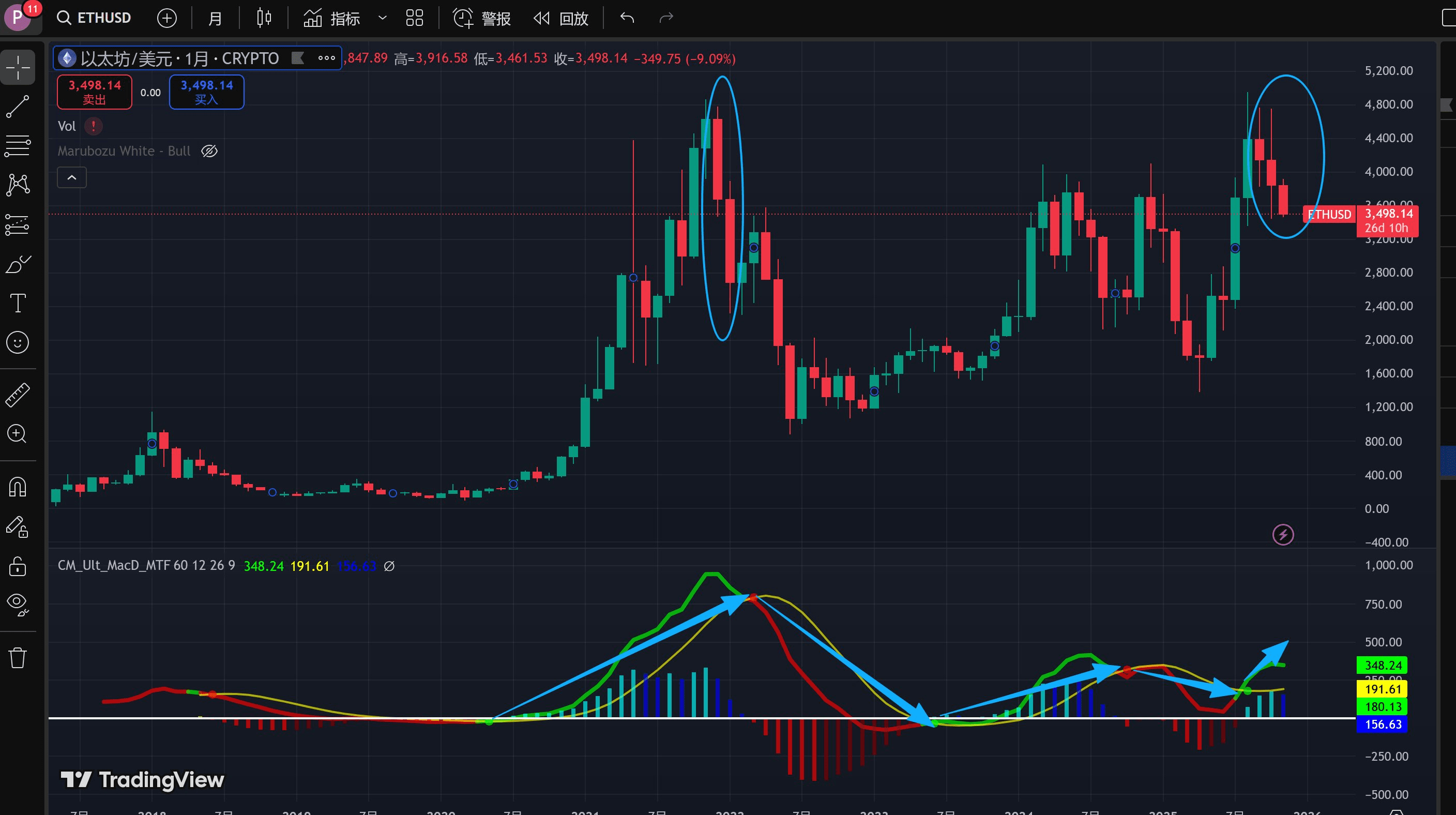This screenshot has width=1456, height=815.
Task: Expand the 指标 indicators dropdown arrow
Action: 382,18
